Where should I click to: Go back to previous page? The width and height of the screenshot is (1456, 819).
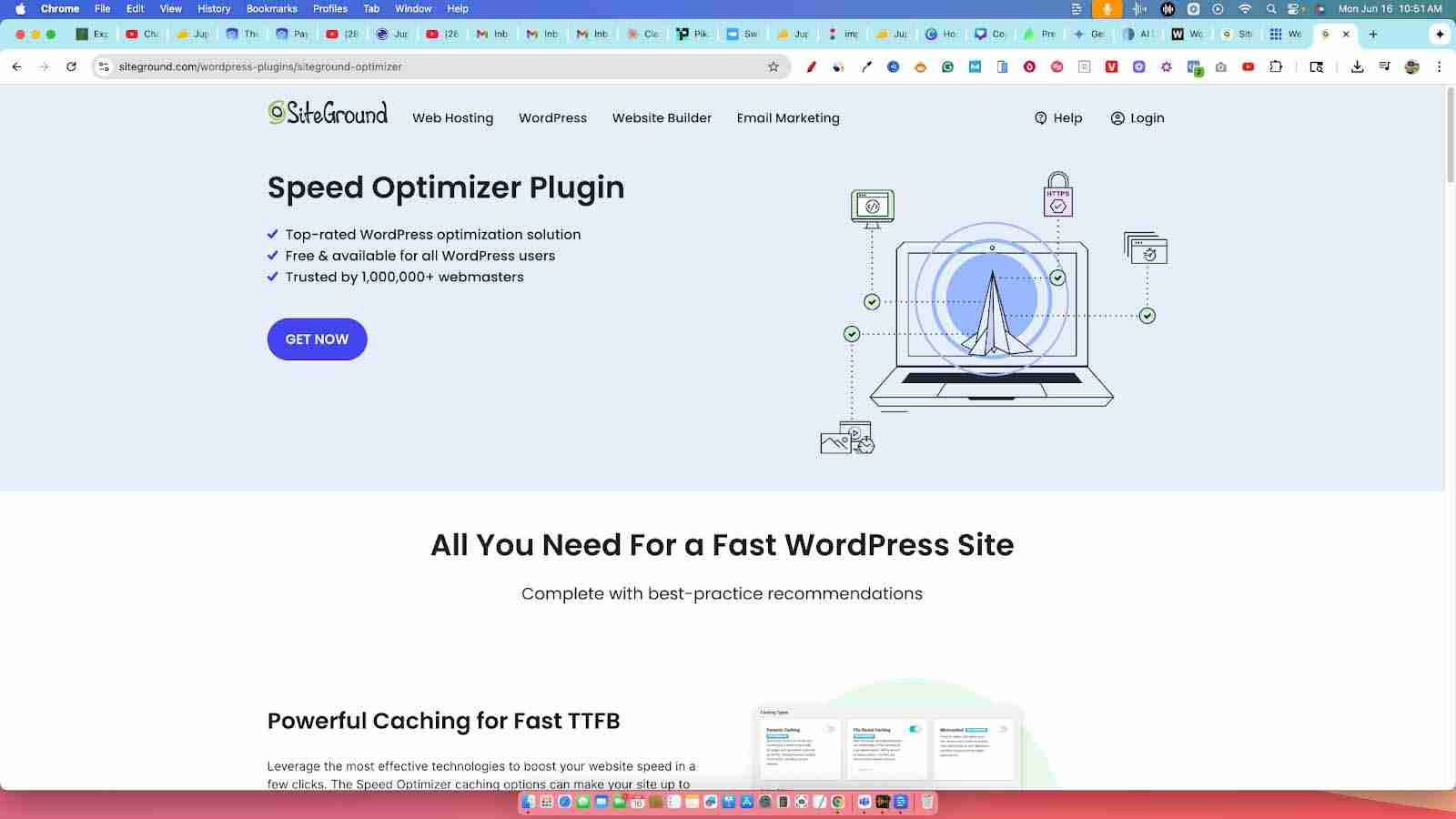coord(16,66)
